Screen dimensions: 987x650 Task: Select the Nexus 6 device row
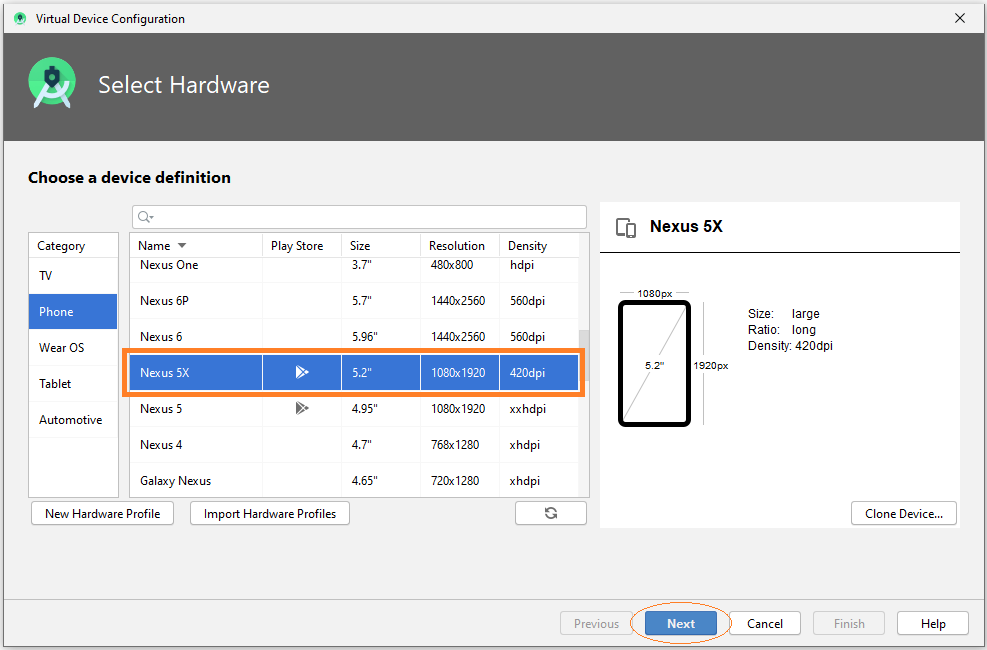(354, 337)
